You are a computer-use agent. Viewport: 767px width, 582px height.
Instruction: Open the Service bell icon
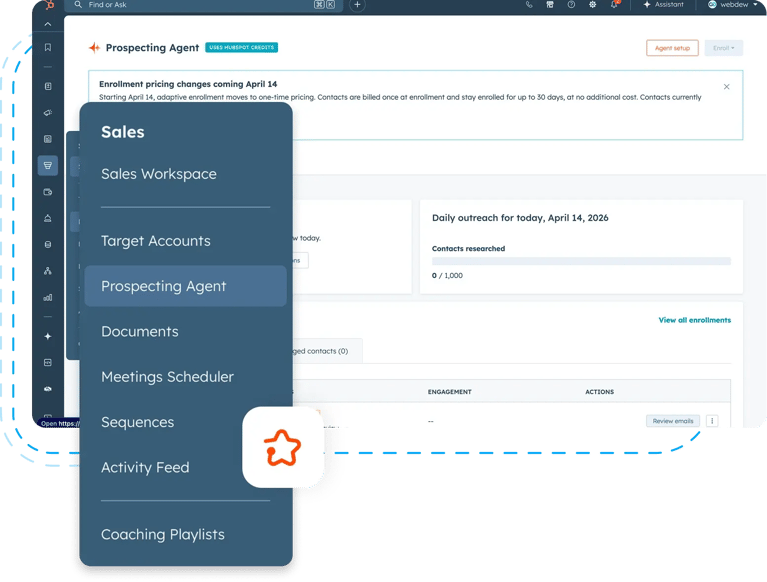point(48,218)
